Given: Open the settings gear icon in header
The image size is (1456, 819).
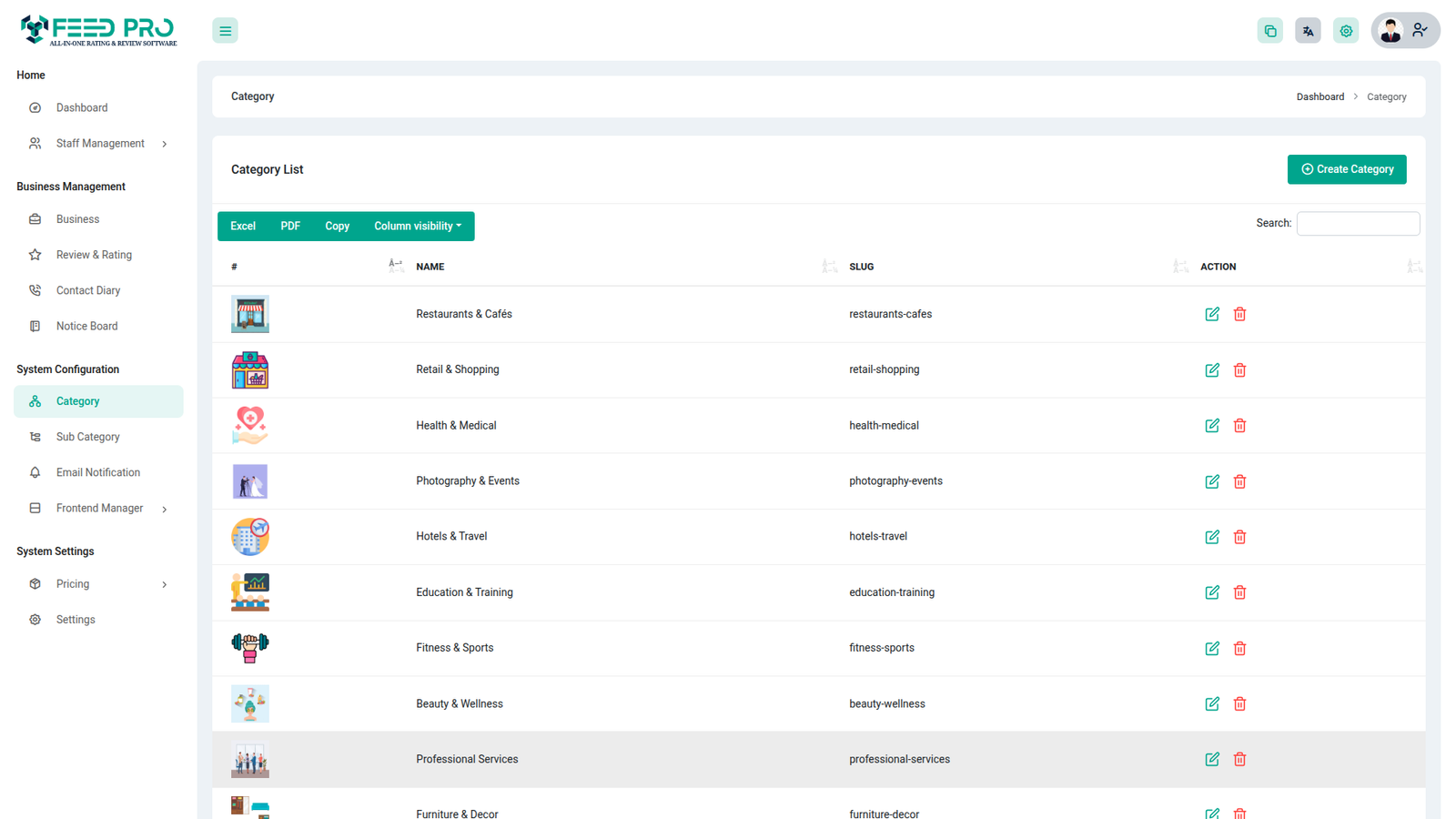Looking at the screenshot, I should [x=1346, y=31].
